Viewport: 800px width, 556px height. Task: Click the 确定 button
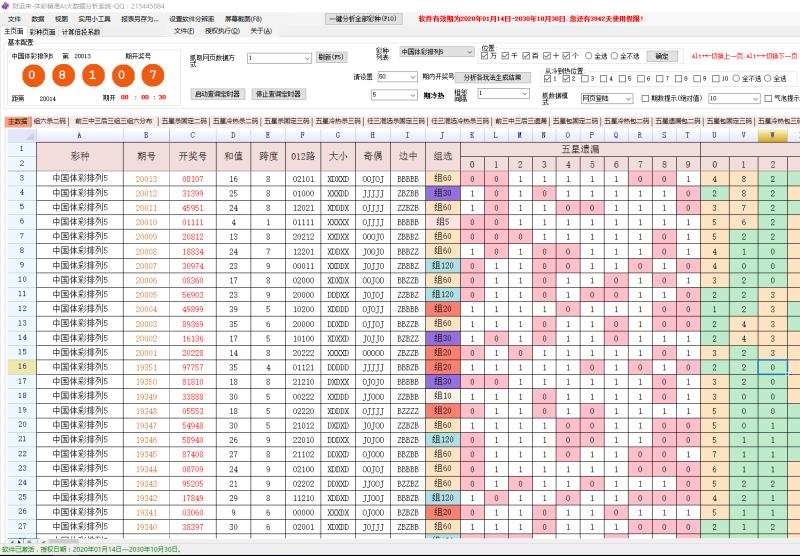(x=662, y=56)
